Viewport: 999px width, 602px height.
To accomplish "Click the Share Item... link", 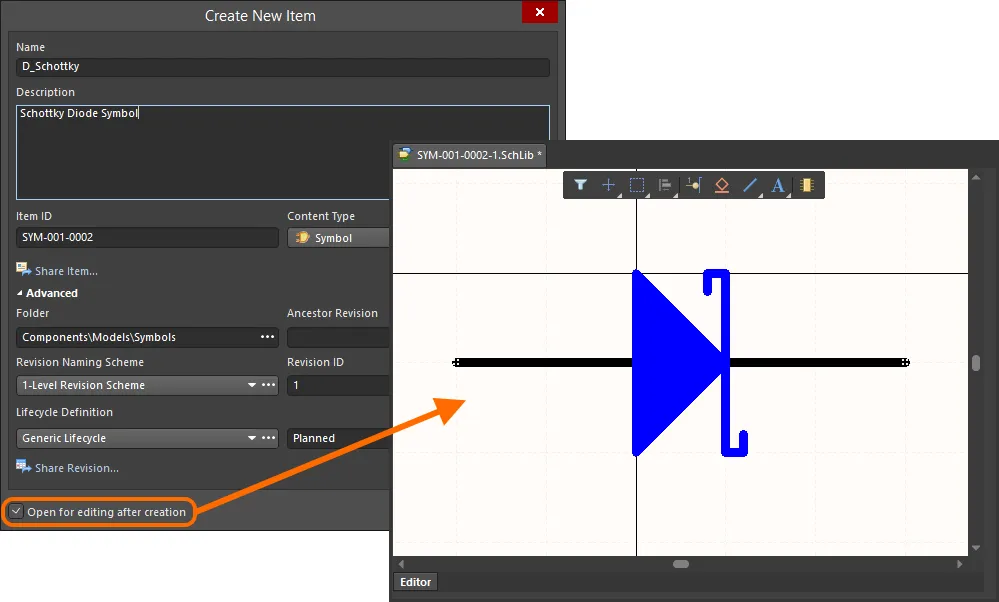I will pyautogui.click(x=66, y=271).
